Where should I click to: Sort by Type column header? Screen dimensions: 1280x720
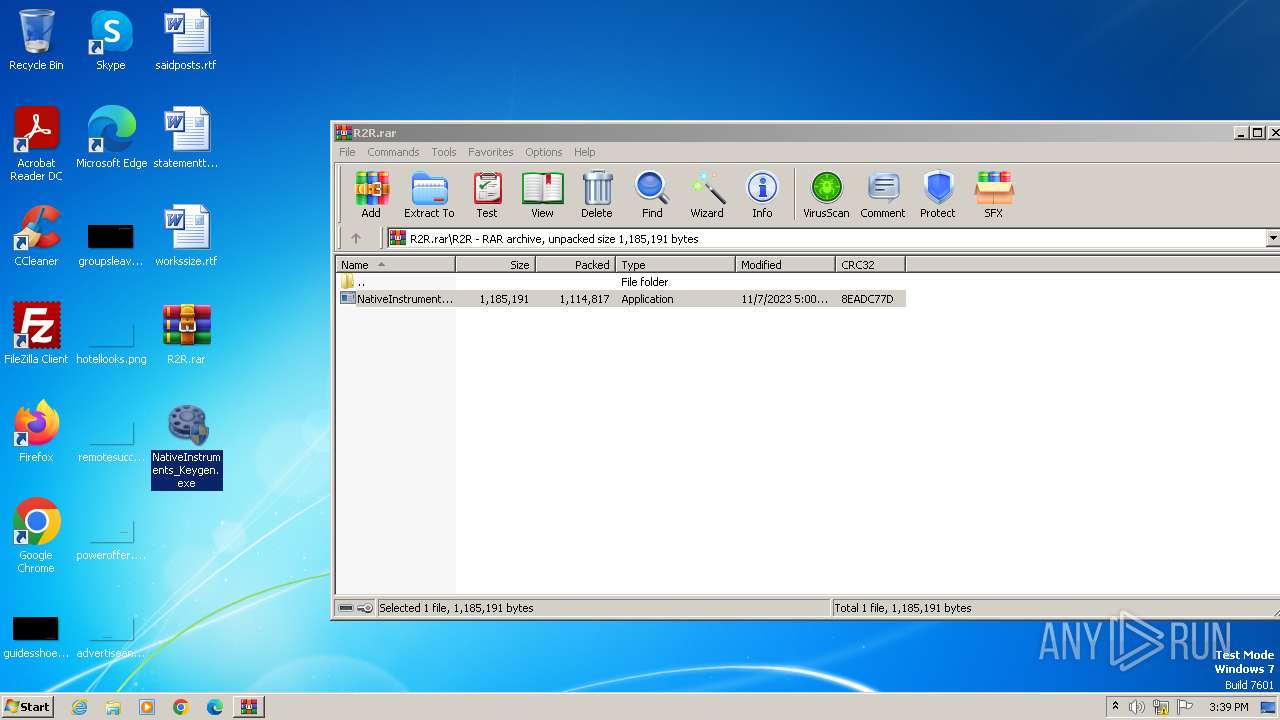point(675,265)
